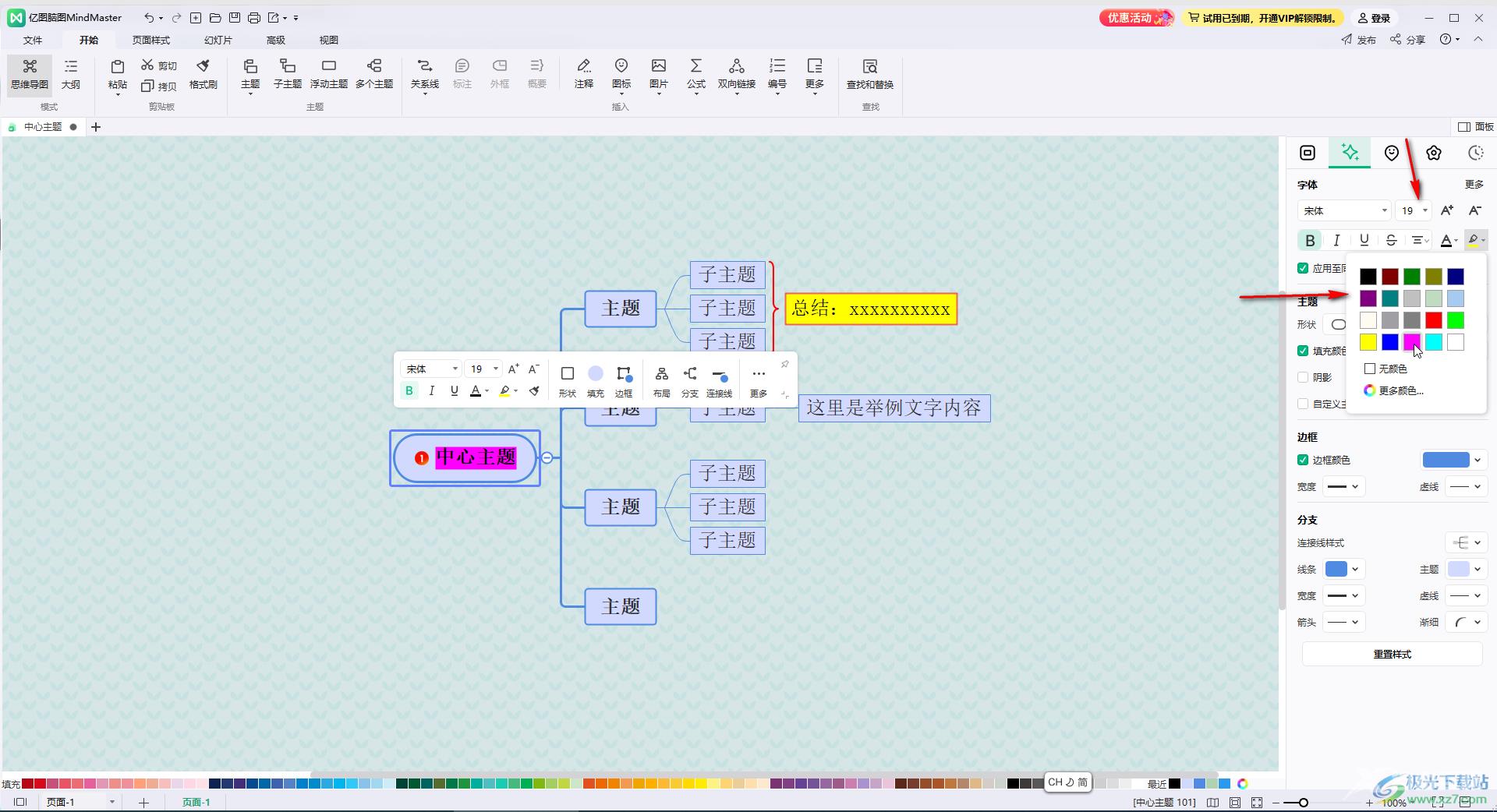Open the font family dropdown in side panel
Image resolution: width=1497 pixels, height=812 pixels.
click(x=1344, y=210)
